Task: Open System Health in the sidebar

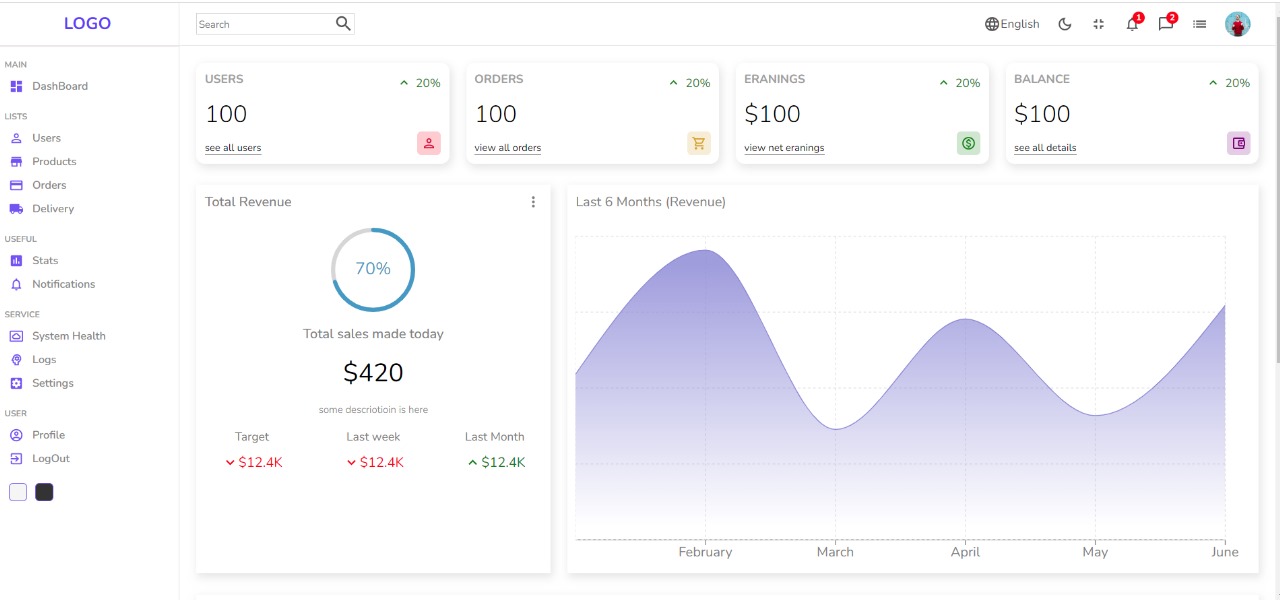Action: pyautogui.click(x=69, y=336)
